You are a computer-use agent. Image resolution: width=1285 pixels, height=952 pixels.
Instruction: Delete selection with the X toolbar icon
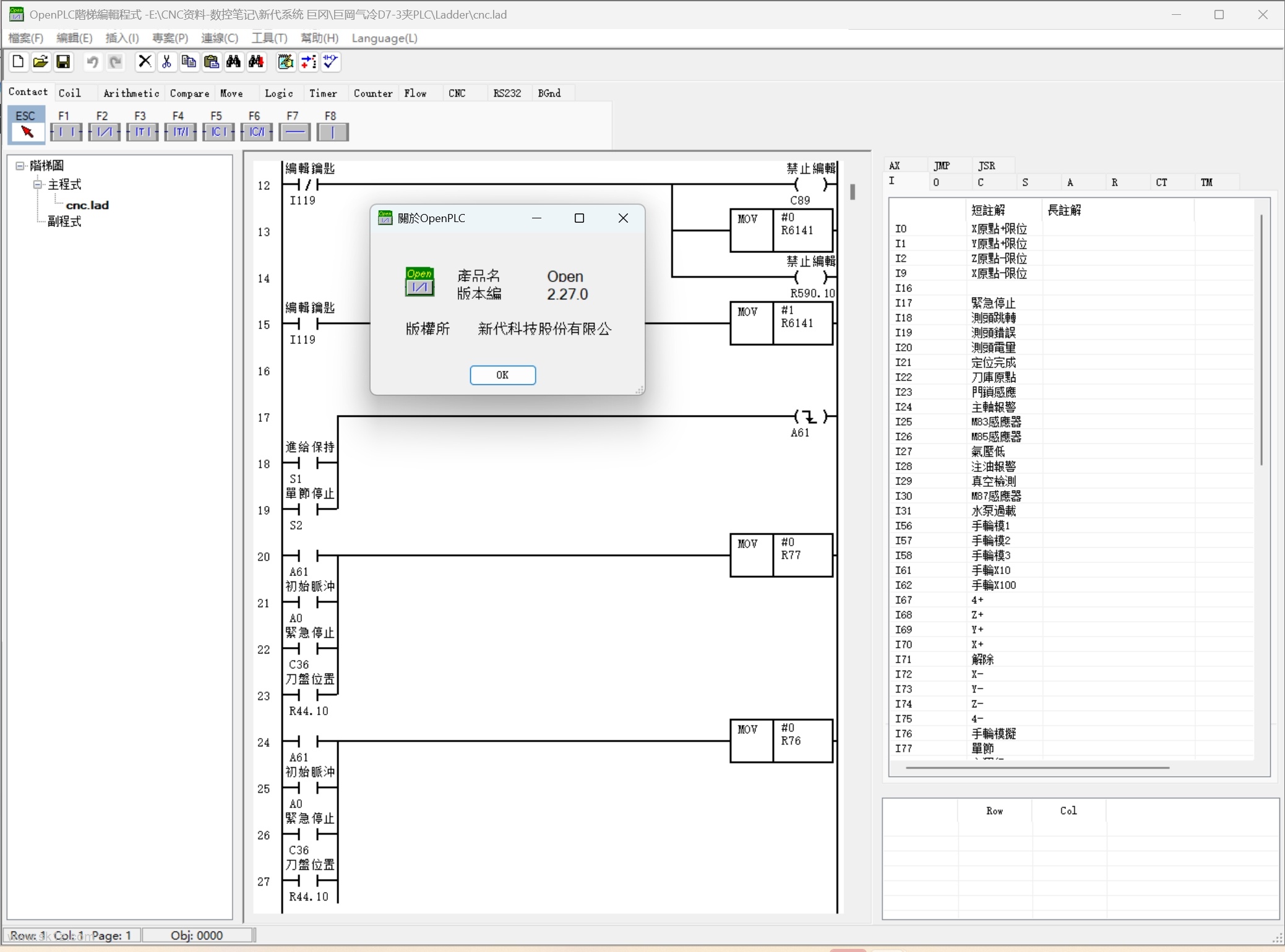click(x=144, y=62)
